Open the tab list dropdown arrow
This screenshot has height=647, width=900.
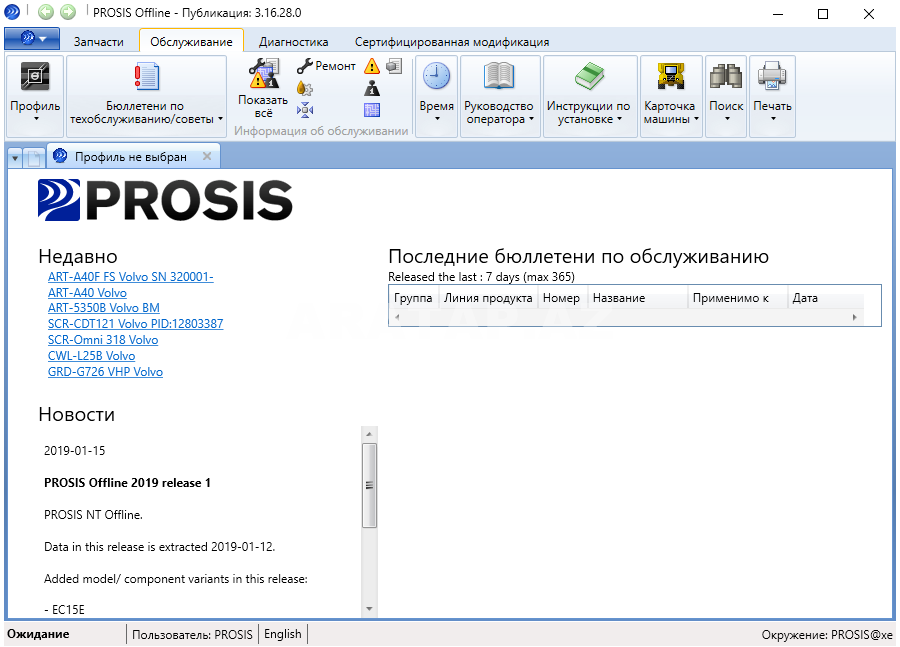(15, 157)
